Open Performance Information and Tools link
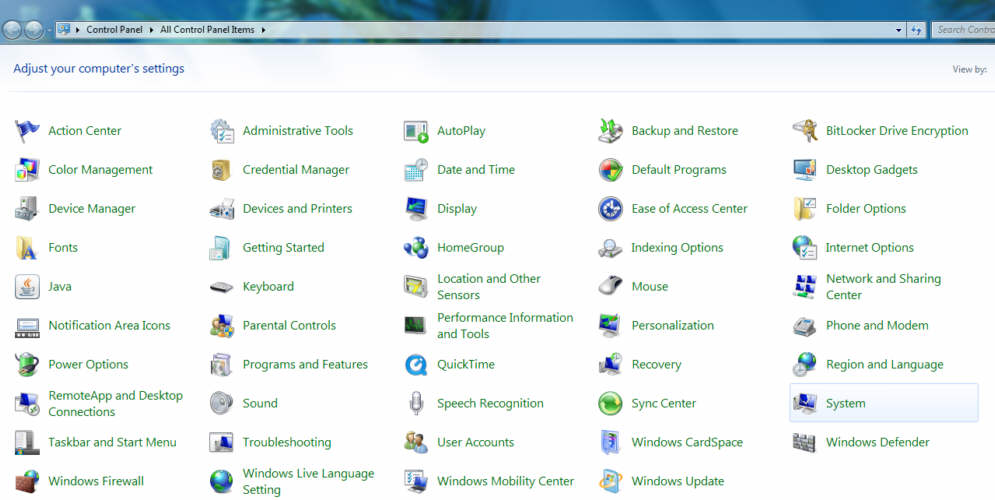995x500 pixels. coord(505,326)
